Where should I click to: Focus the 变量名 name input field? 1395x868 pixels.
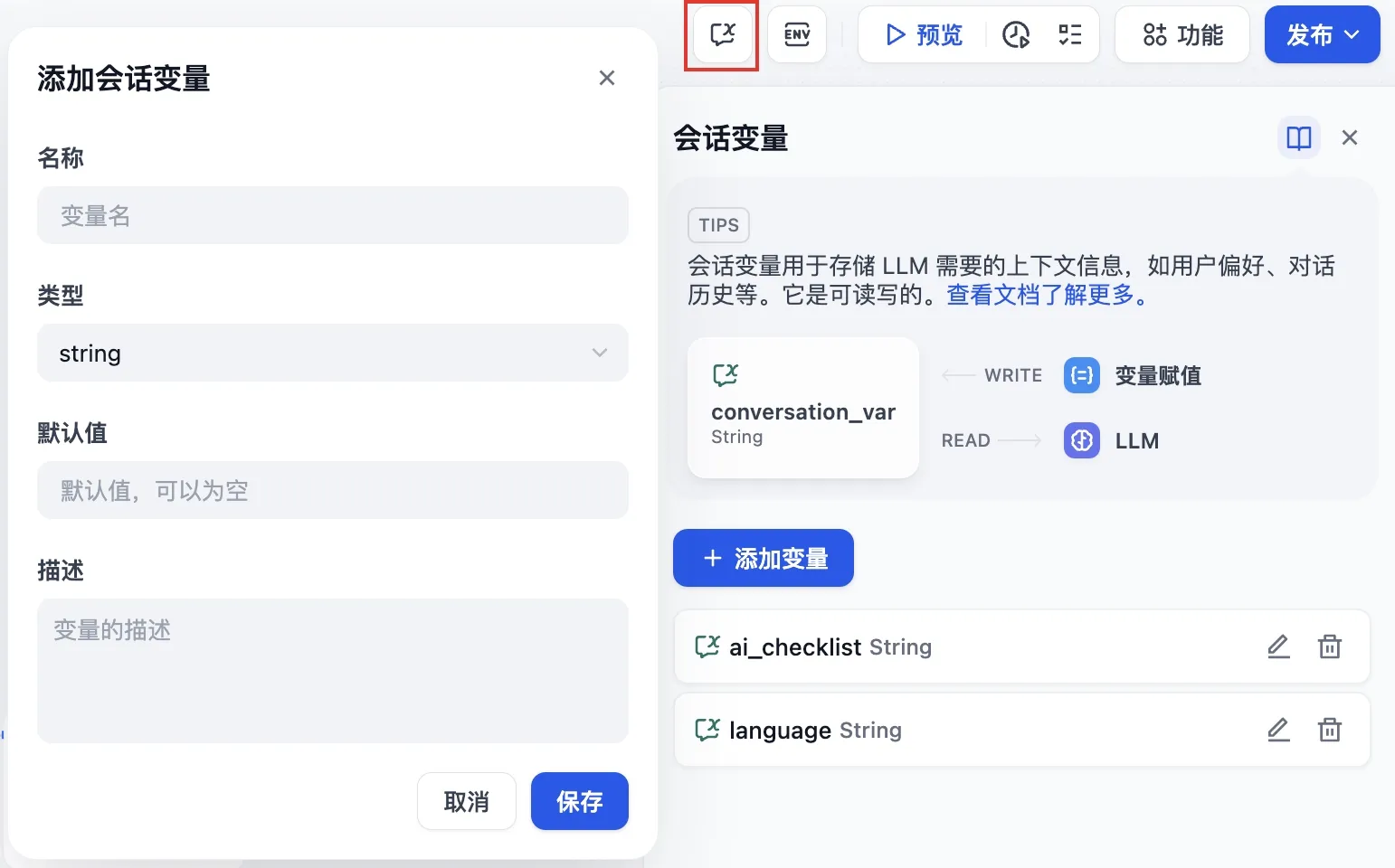(332, 215)
